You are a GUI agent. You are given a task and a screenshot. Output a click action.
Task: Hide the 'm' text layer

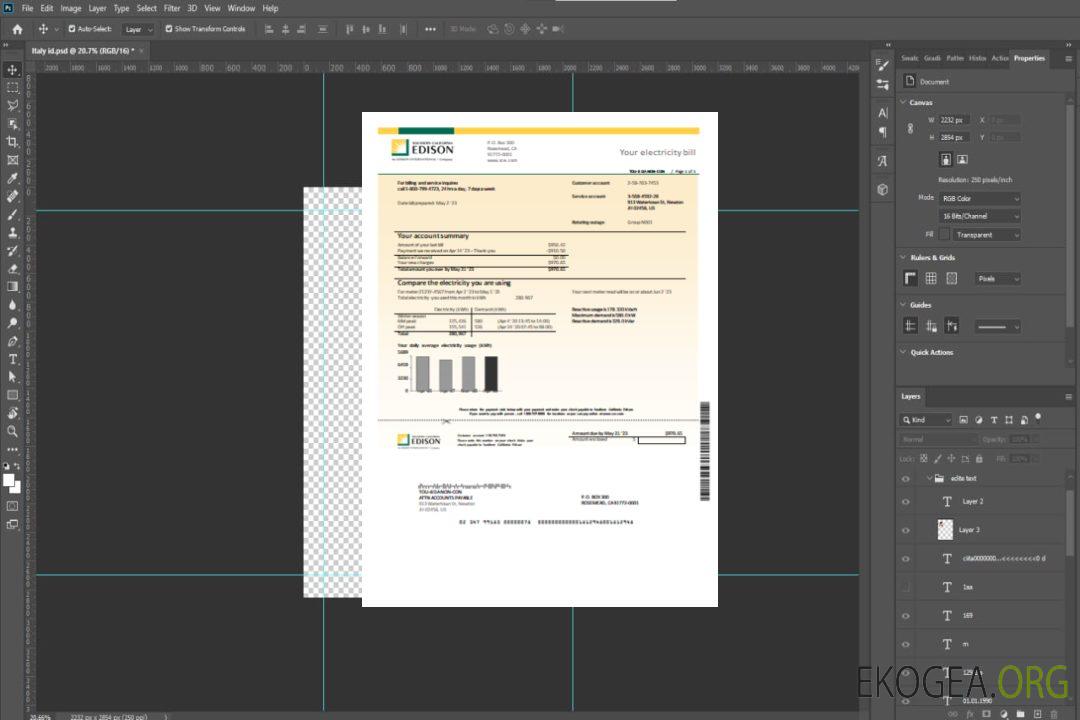coord(906,644)
